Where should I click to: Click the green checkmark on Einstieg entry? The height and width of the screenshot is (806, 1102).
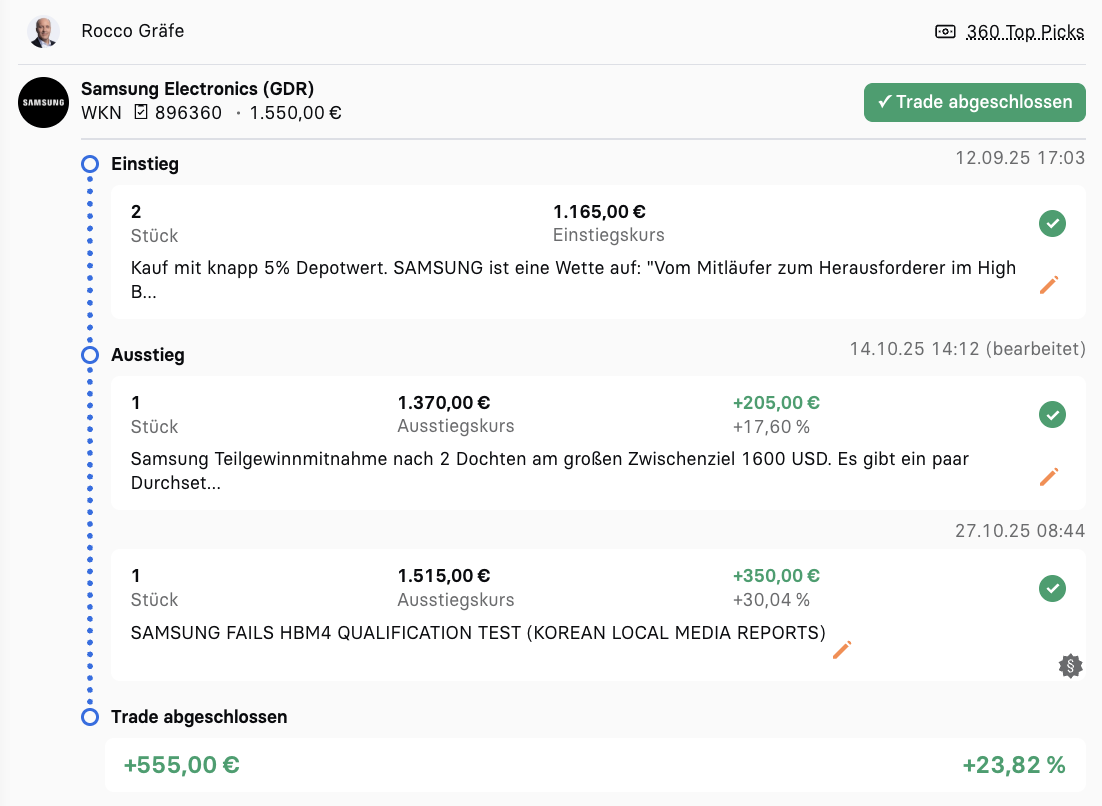point(1051,224)
